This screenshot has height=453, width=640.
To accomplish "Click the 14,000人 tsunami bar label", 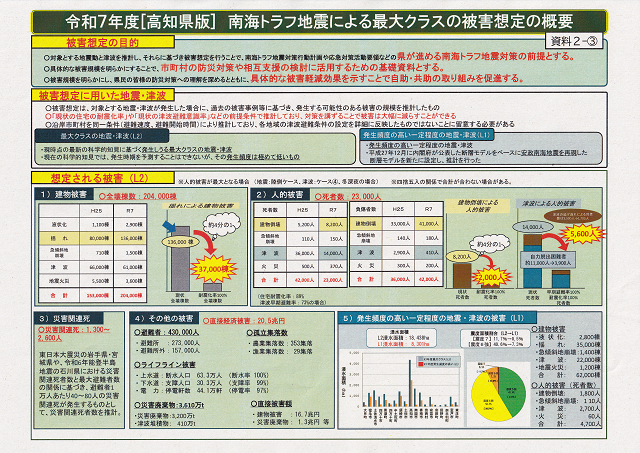I will 532,227.
